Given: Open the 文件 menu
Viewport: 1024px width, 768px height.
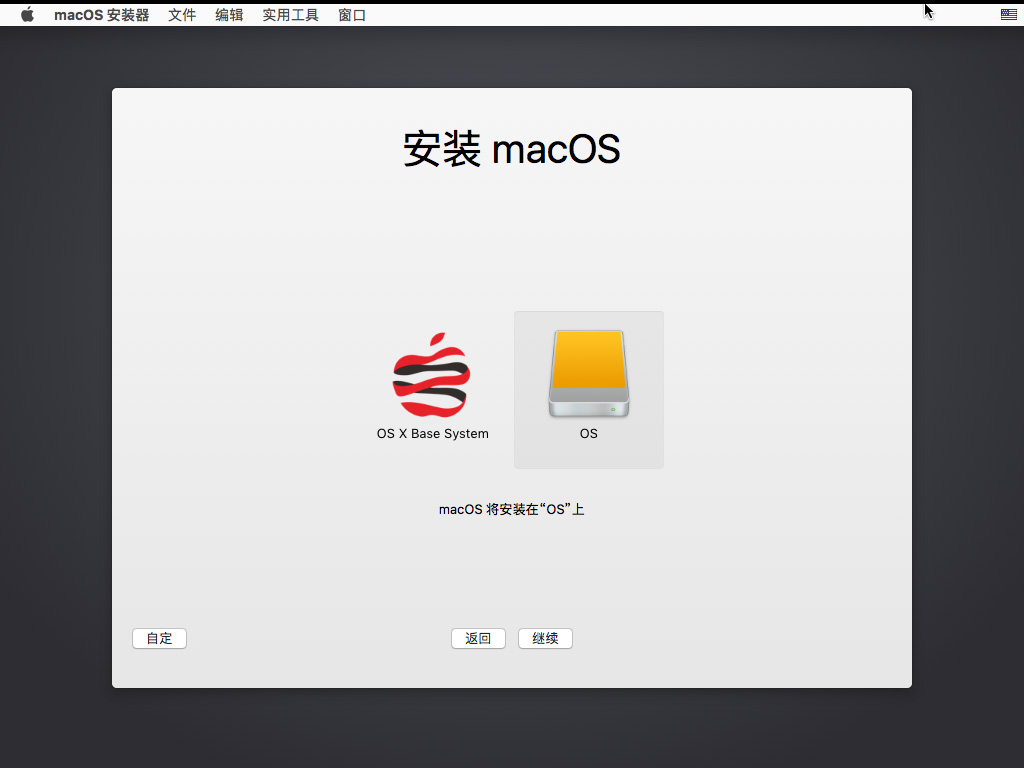Looking at the screenshot, I should [x=182, y=15].
